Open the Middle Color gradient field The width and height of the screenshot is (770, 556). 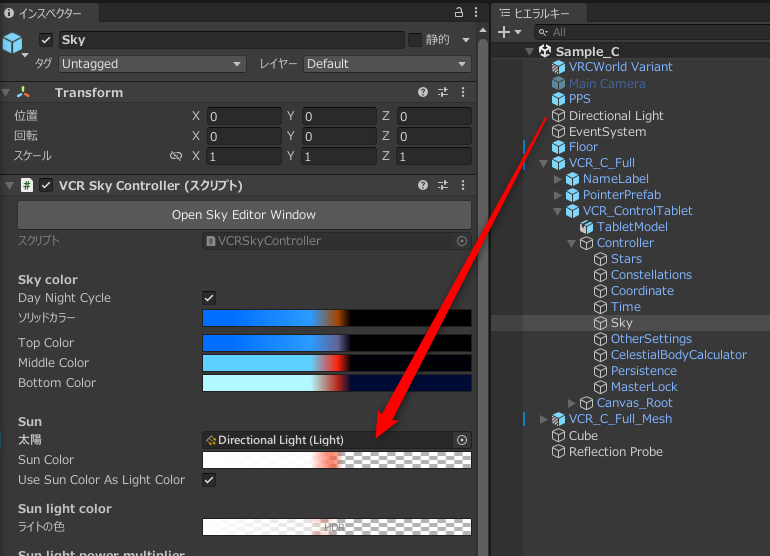[337, 363]
